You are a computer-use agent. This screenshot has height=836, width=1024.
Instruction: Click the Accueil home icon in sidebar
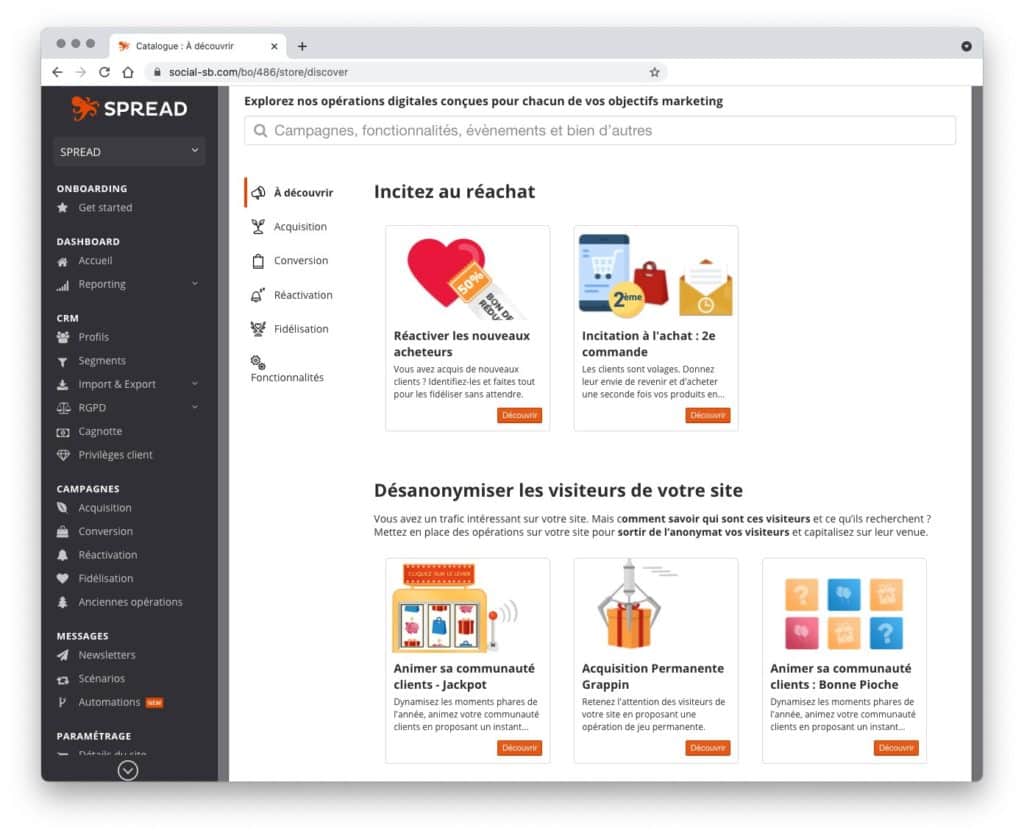coord(63,261)
